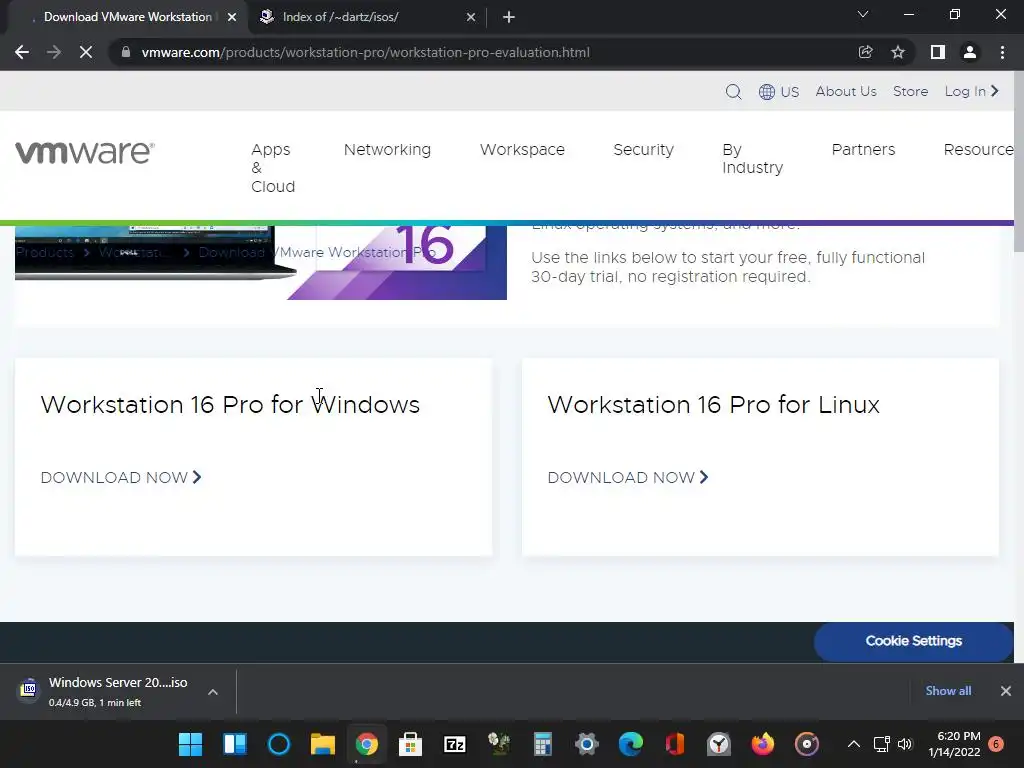Switch to Index of /~dartz/isos/ tab

(x=366, y=17)
